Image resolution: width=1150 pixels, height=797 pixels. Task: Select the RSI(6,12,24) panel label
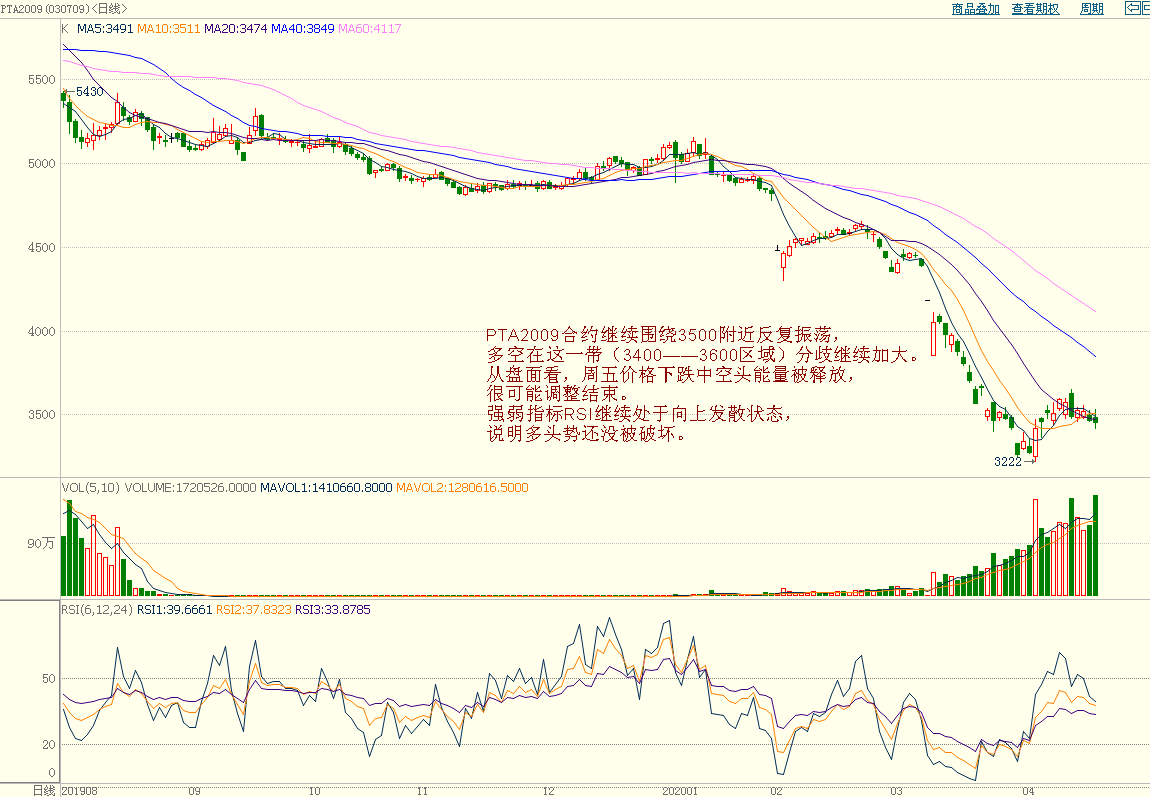[x=97, y=609]
